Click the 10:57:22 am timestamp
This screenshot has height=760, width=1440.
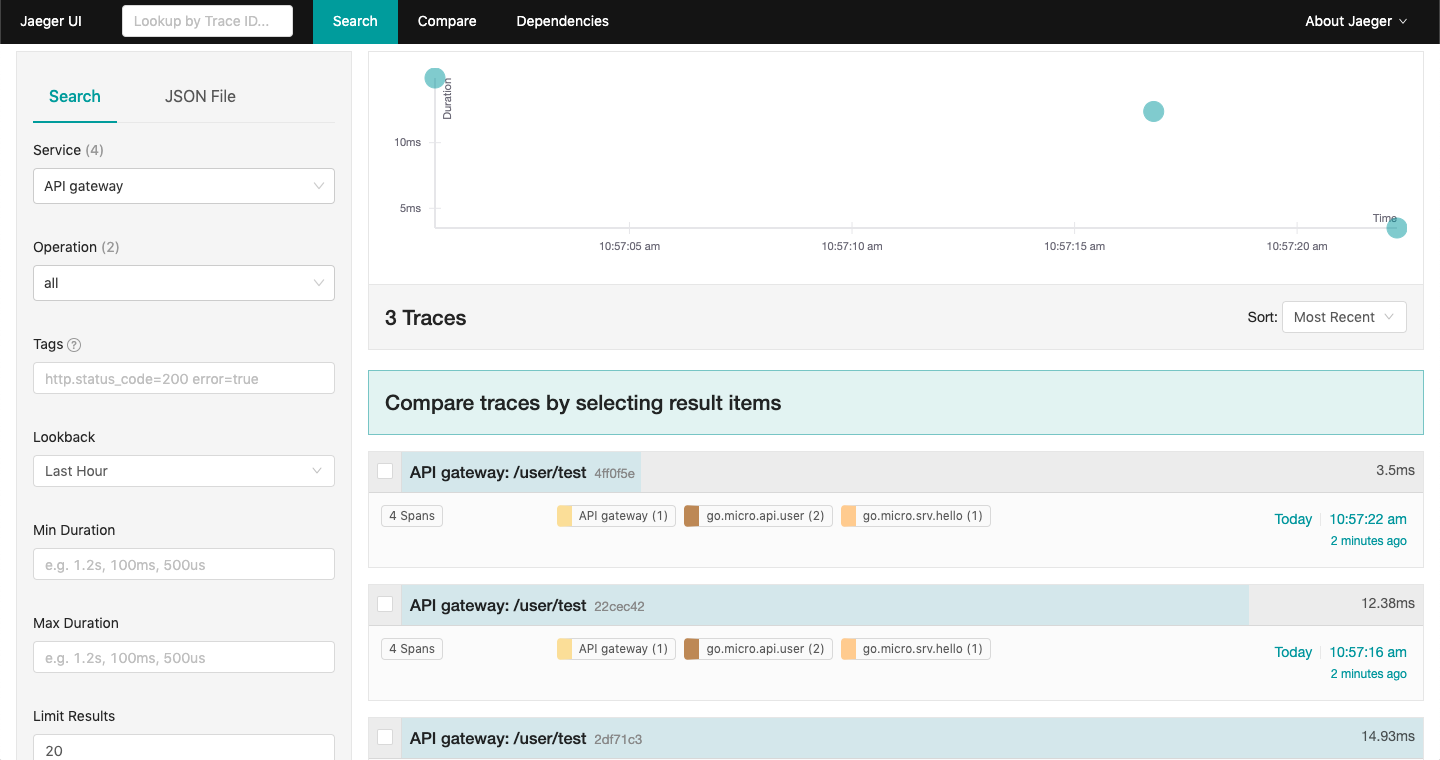pos(1368,519)
